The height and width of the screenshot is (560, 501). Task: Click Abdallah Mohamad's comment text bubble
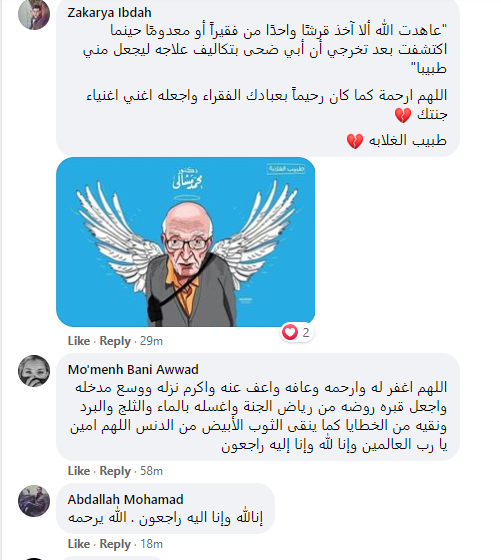point(165,509)
